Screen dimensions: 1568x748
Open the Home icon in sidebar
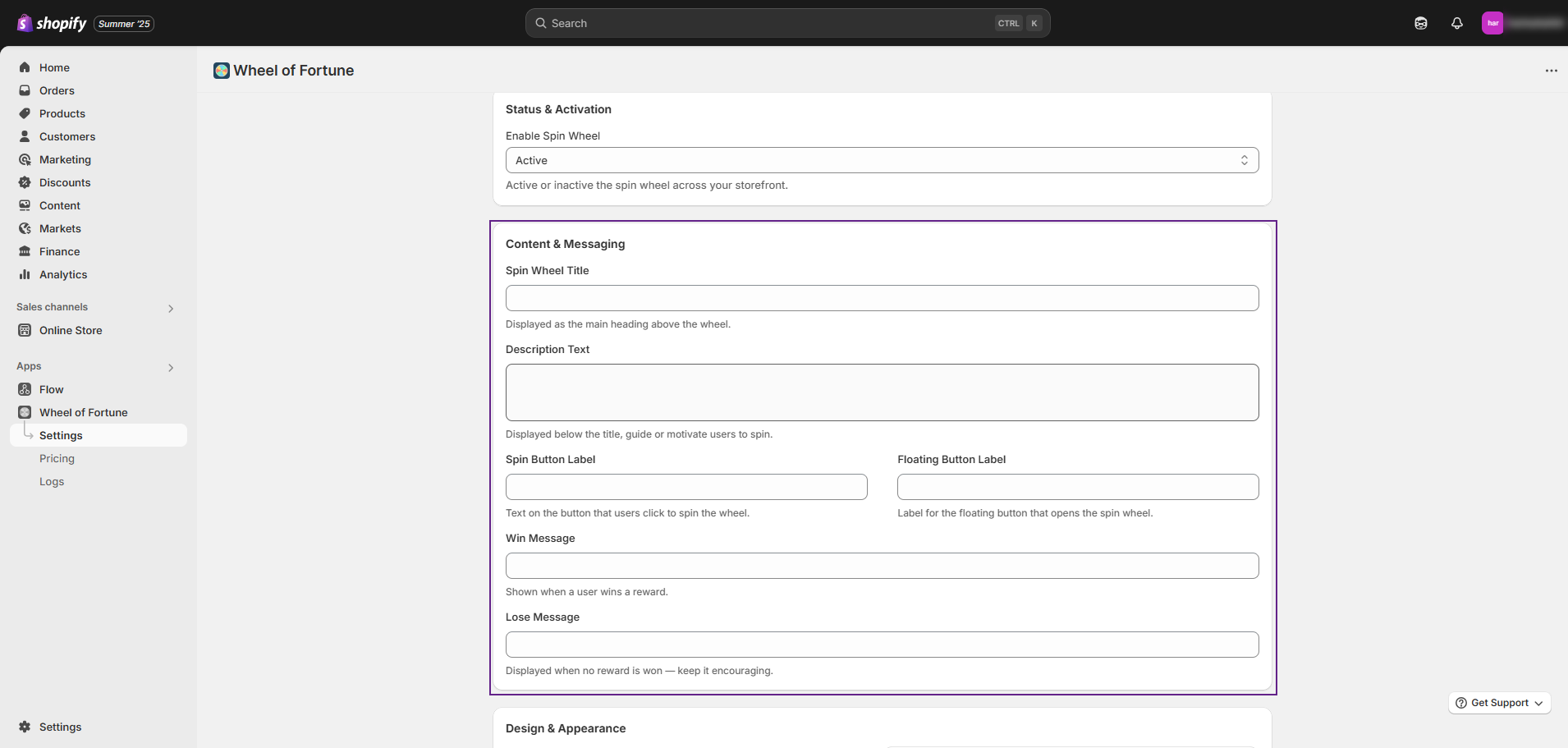[x=25, y=67]
